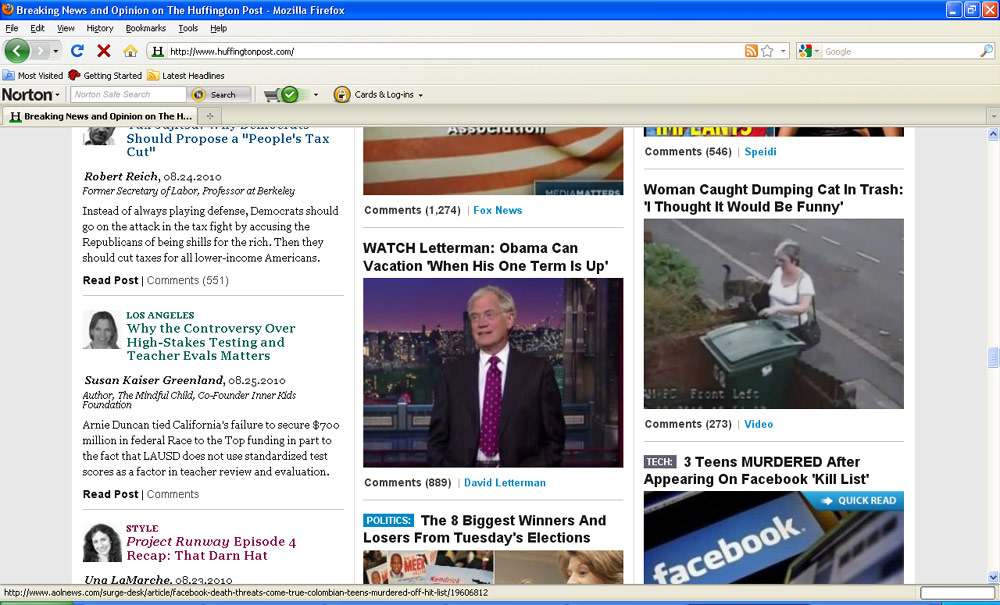This screenshot has height=605, width=1000.
Task: Open the Getting Started bookmark
Action: (105, 75)
